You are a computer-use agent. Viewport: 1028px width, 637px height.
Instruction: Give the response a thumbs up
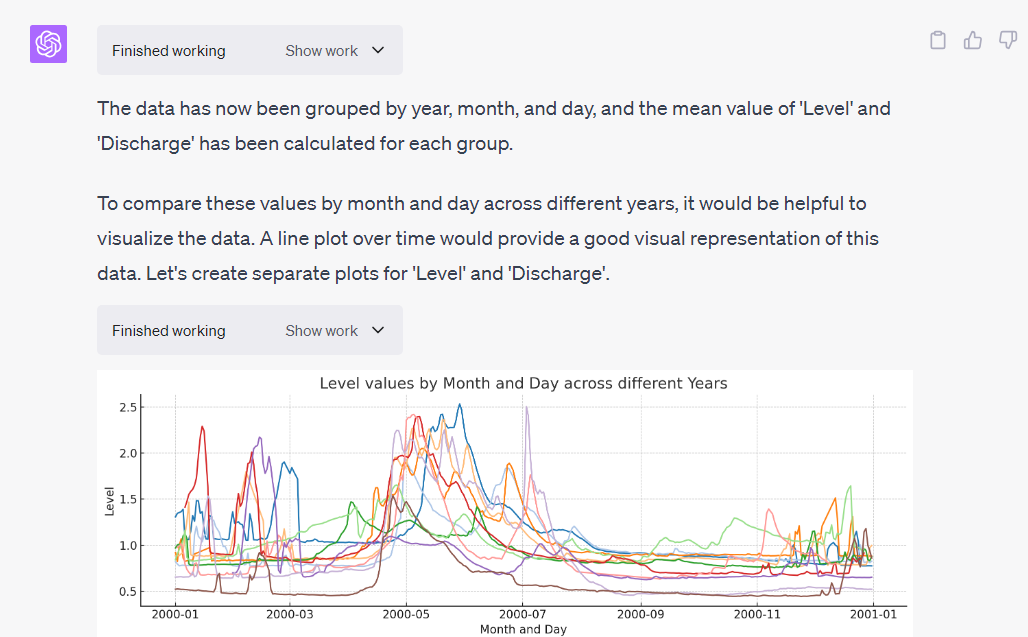(973, 40)
